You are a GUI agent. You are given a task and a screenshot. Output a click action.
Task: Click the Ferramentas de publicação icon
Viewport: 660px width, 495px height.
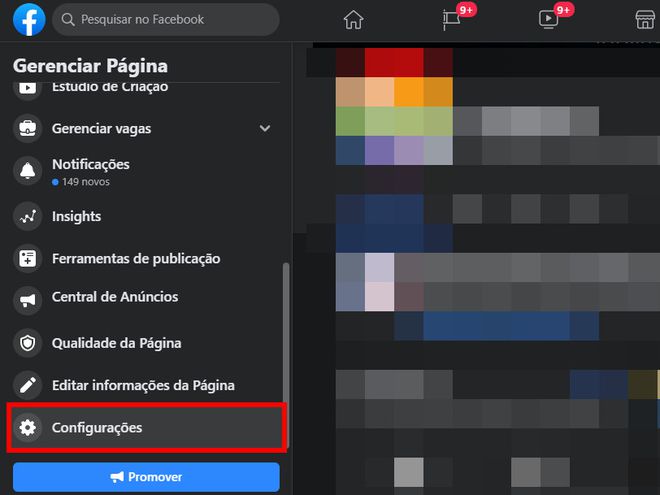point(27,258)
